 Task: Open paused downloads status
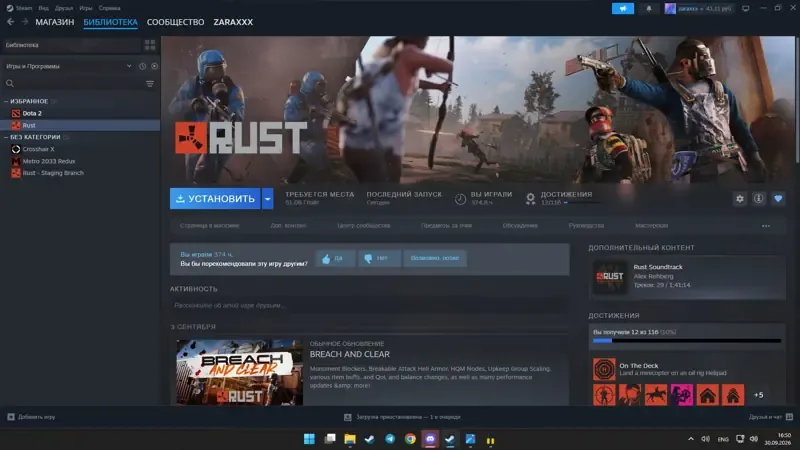click(403, 417)
